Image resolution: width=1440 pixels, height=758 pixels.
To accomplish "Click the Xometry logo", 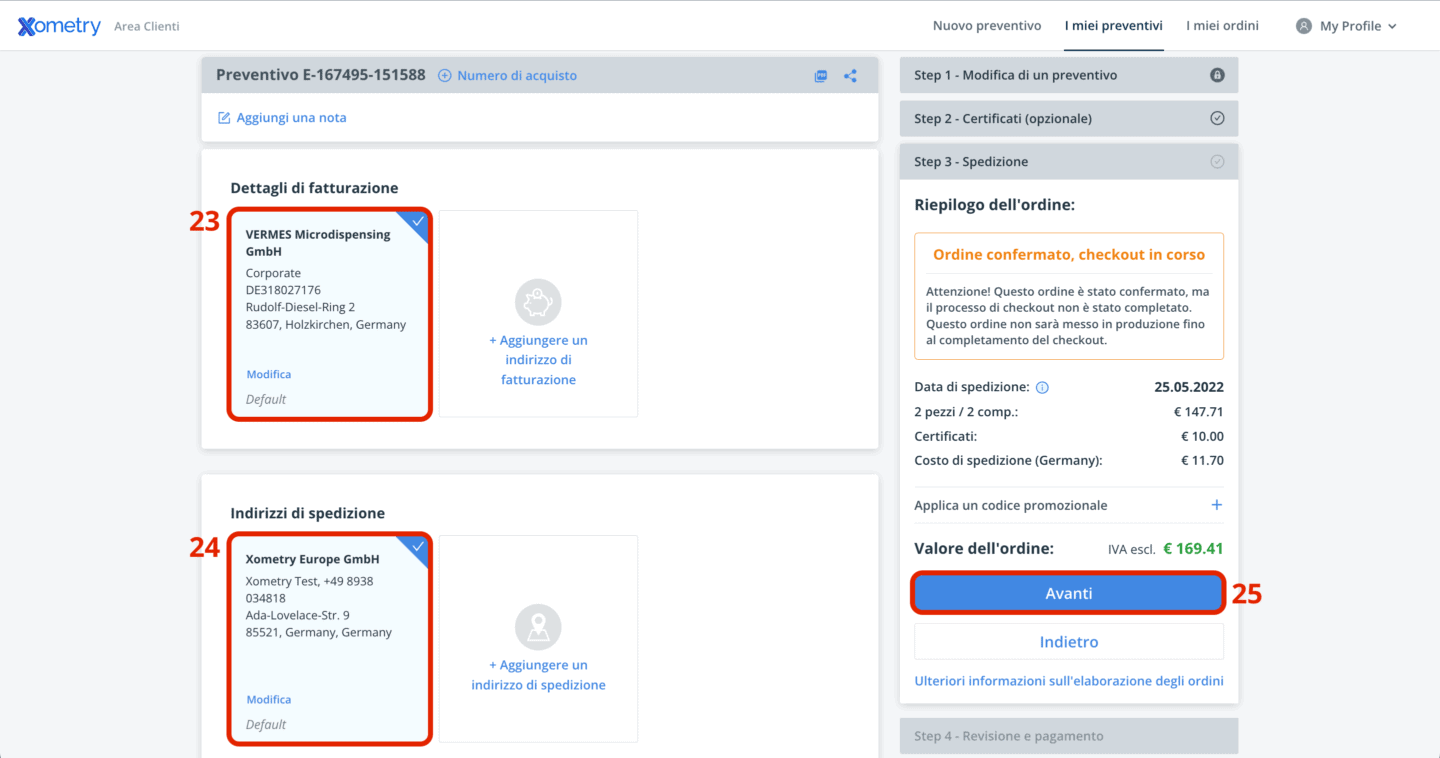I will click(60, 26).
